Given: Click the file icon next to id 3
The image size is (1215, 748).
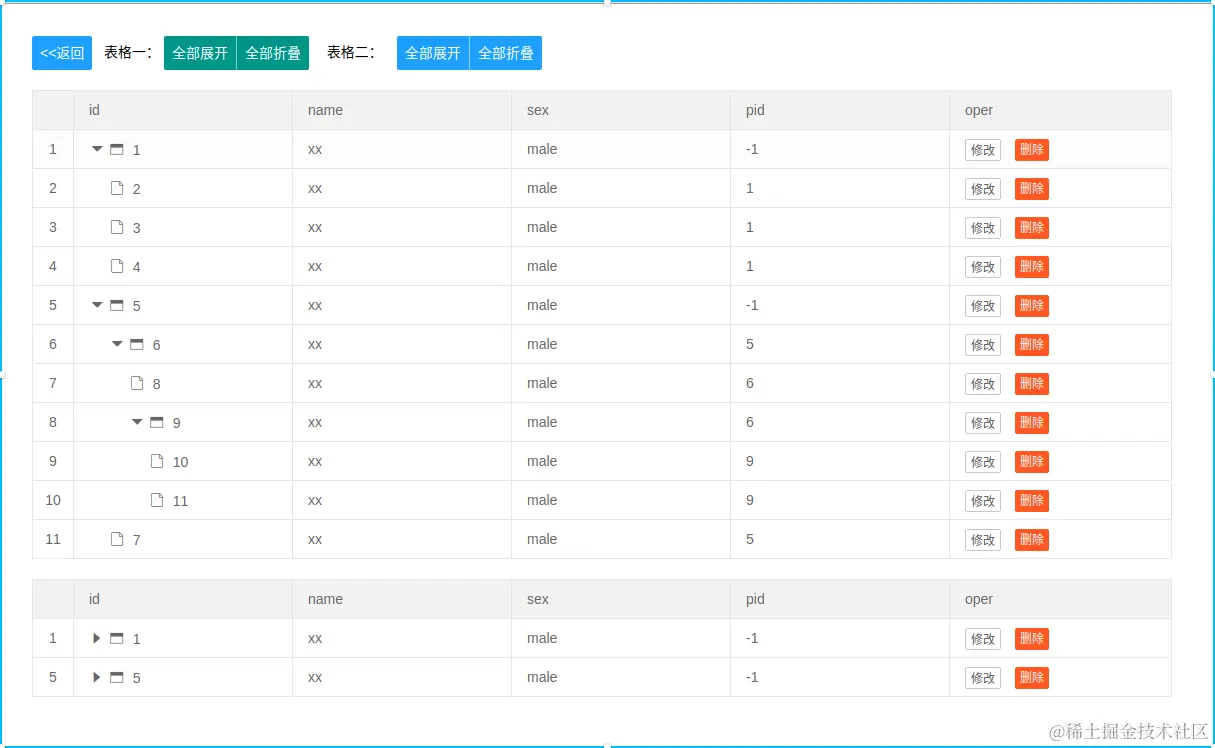Looking at the screenshot, I should tap(117, 227).
